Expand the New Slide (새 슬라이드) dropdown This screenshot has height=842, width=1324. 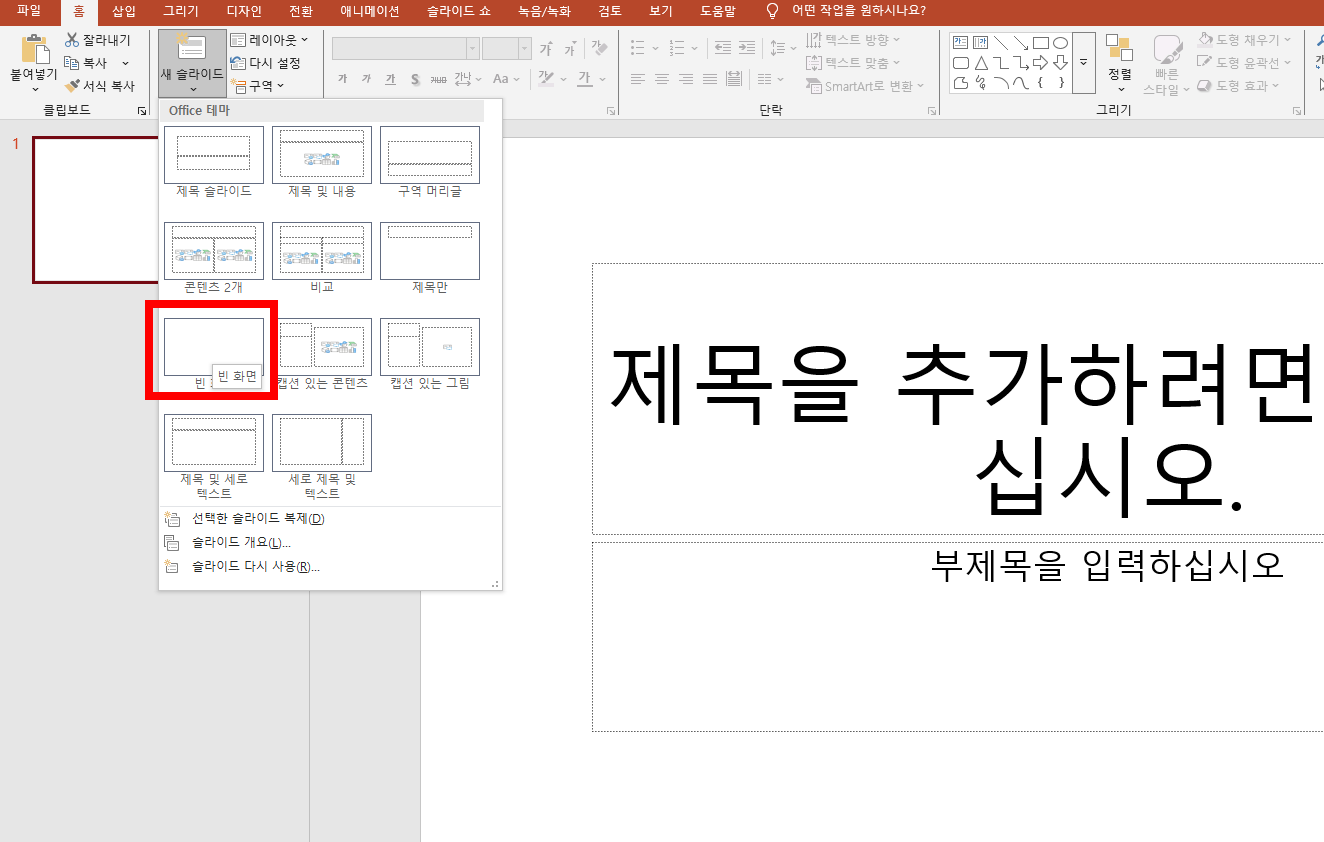tap(192, 89)
